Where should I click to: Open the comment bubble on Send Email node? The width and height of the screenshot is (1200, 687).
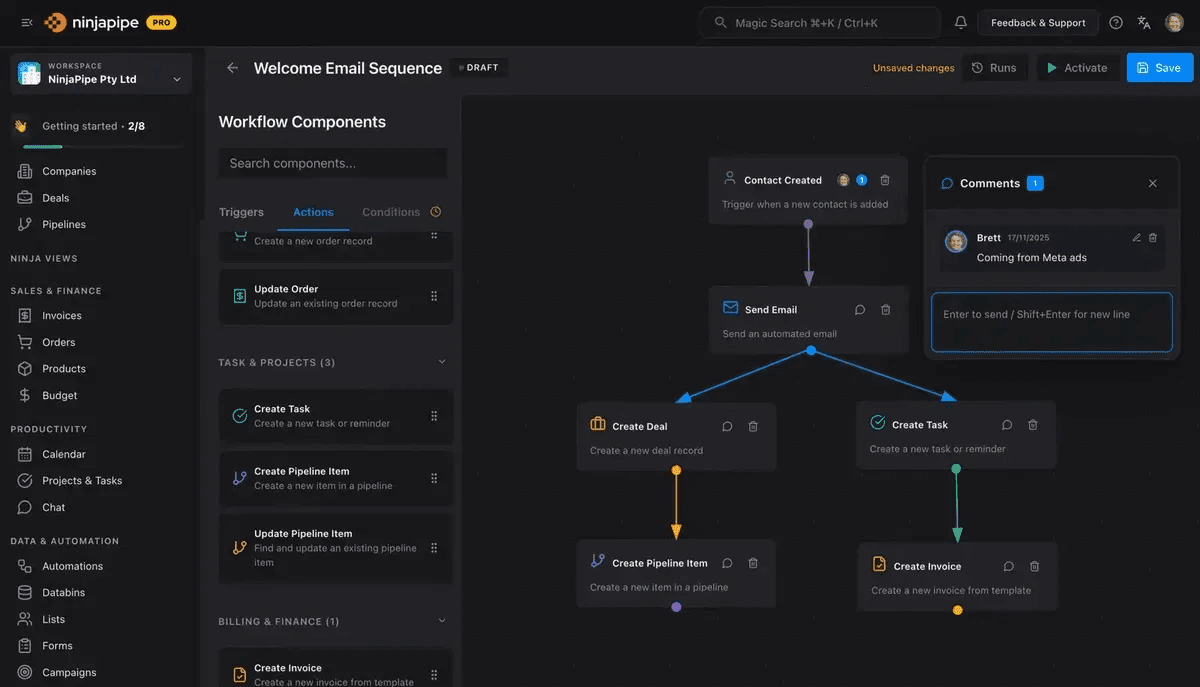859,309
